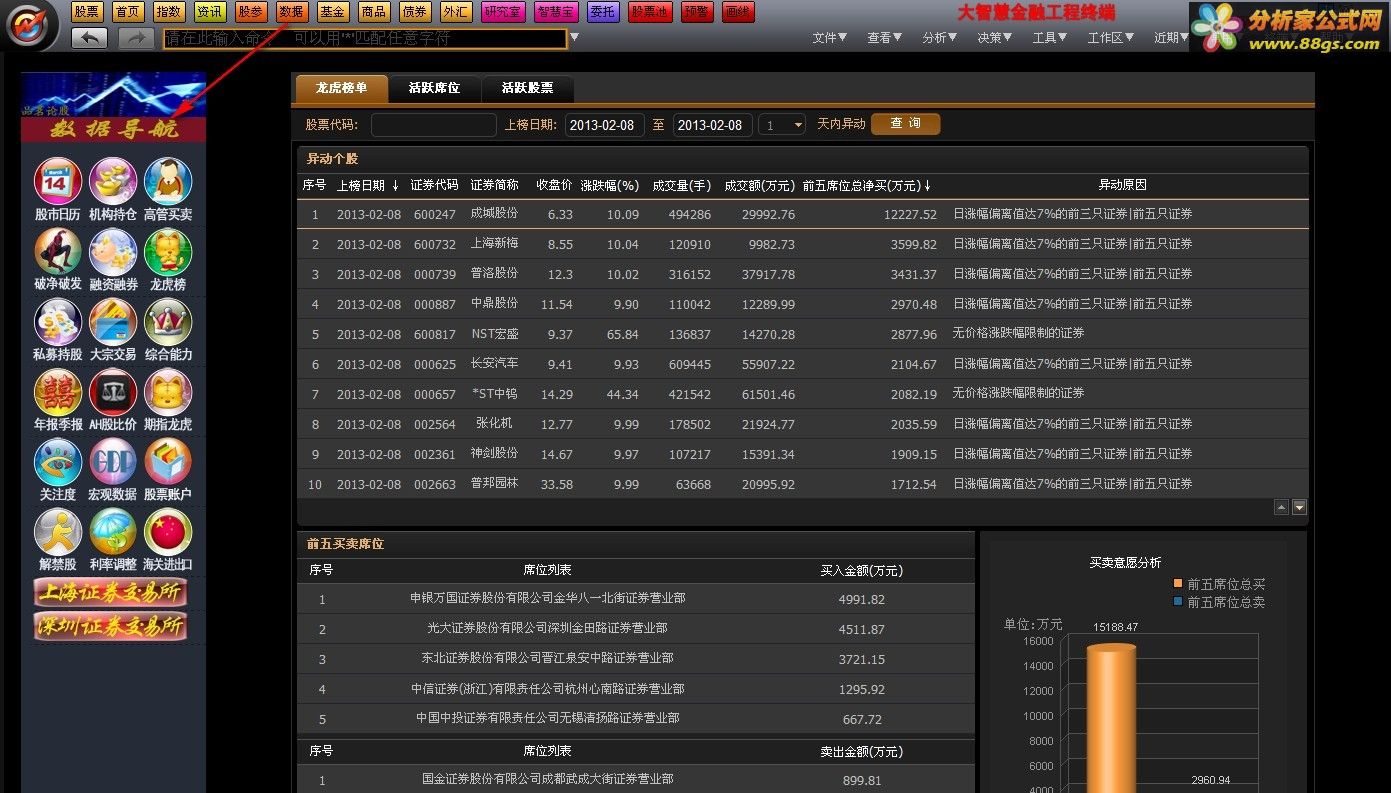Click the 首页 toolbar button
The width and height of the screenshot is (1391, 793).
click(x=127, y=12)
